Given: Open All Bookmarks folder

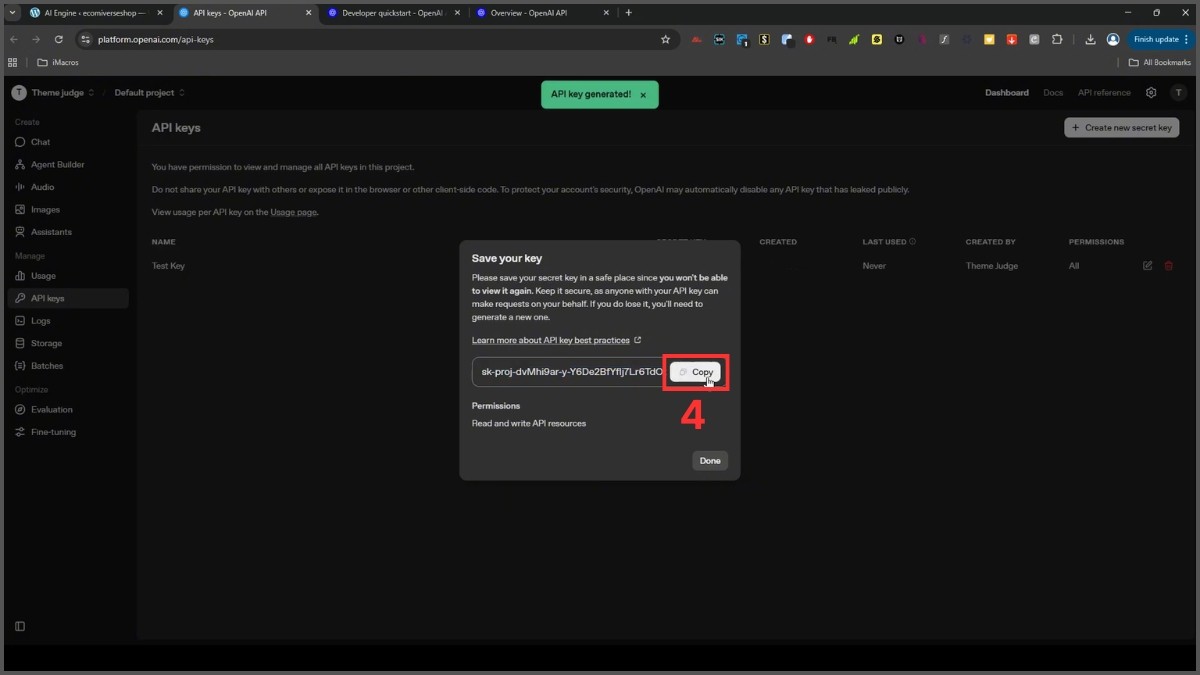Looking at the screenshot, I should click(1160, 62).
